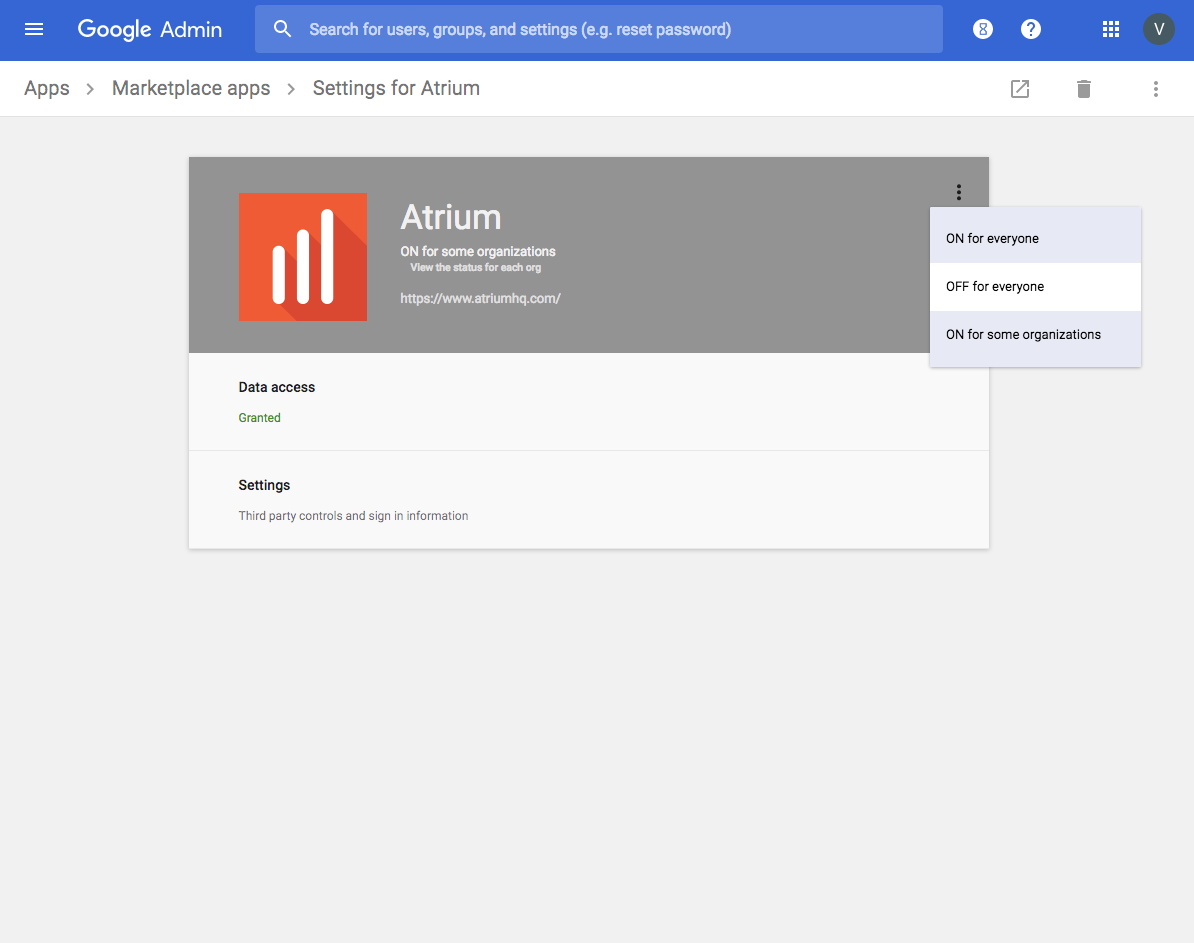The height and width of the screenshot is (943, 1194).
Task: Open the hourglass tasks icon
Action: click(x=982, y=29)
